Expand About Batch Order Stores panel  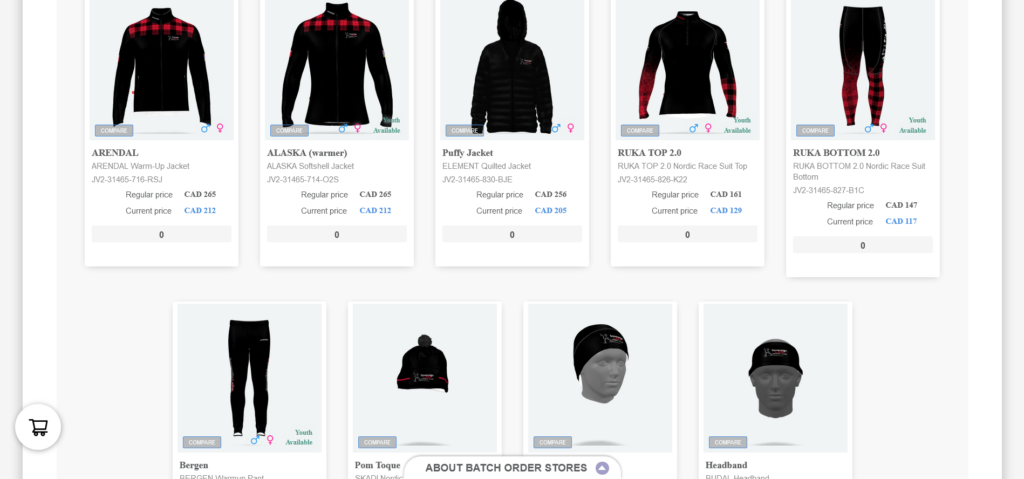coord(513,468)
